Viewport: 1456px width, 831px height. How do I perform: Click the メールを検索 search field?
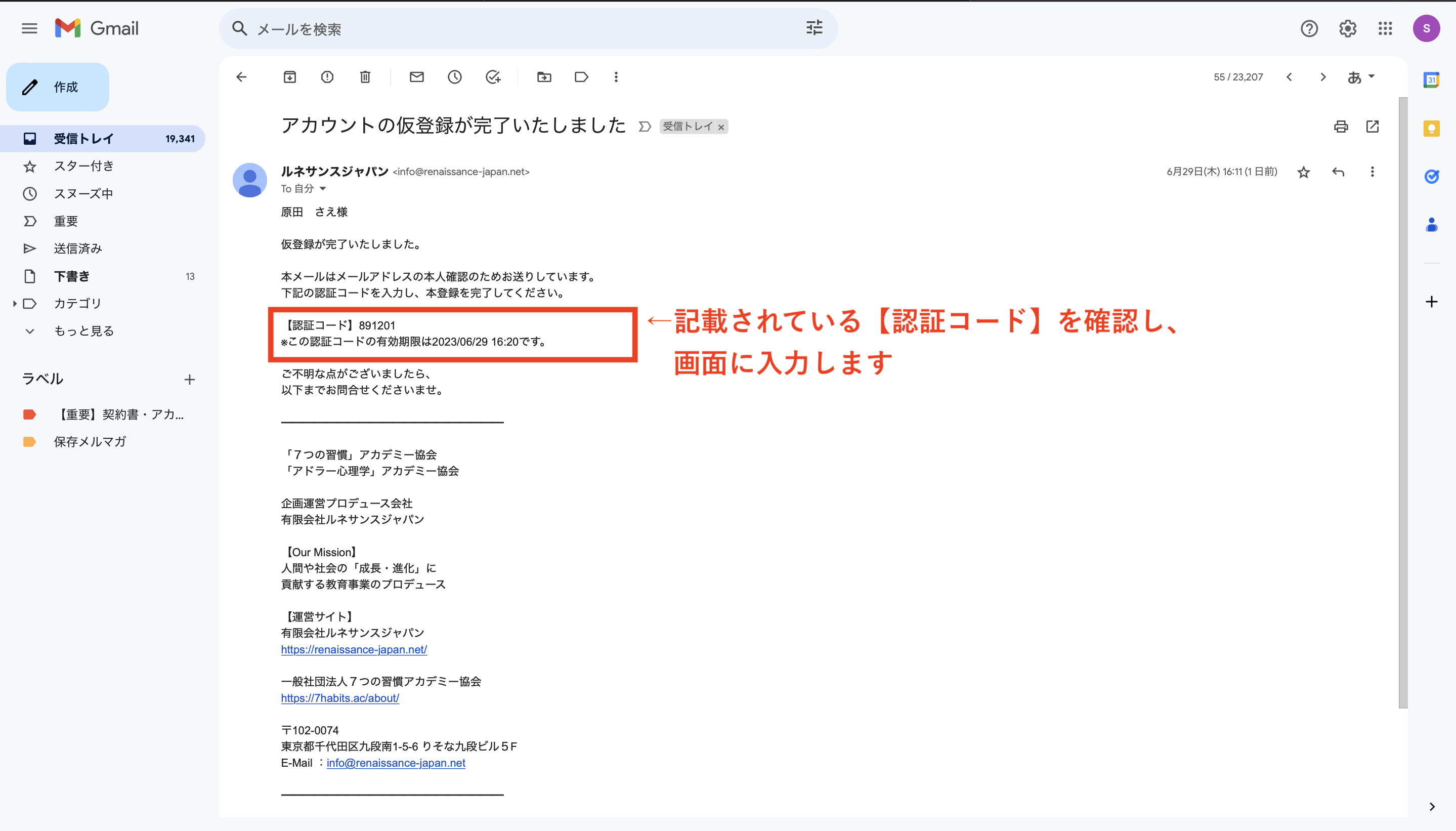click(x=513, y=28)
